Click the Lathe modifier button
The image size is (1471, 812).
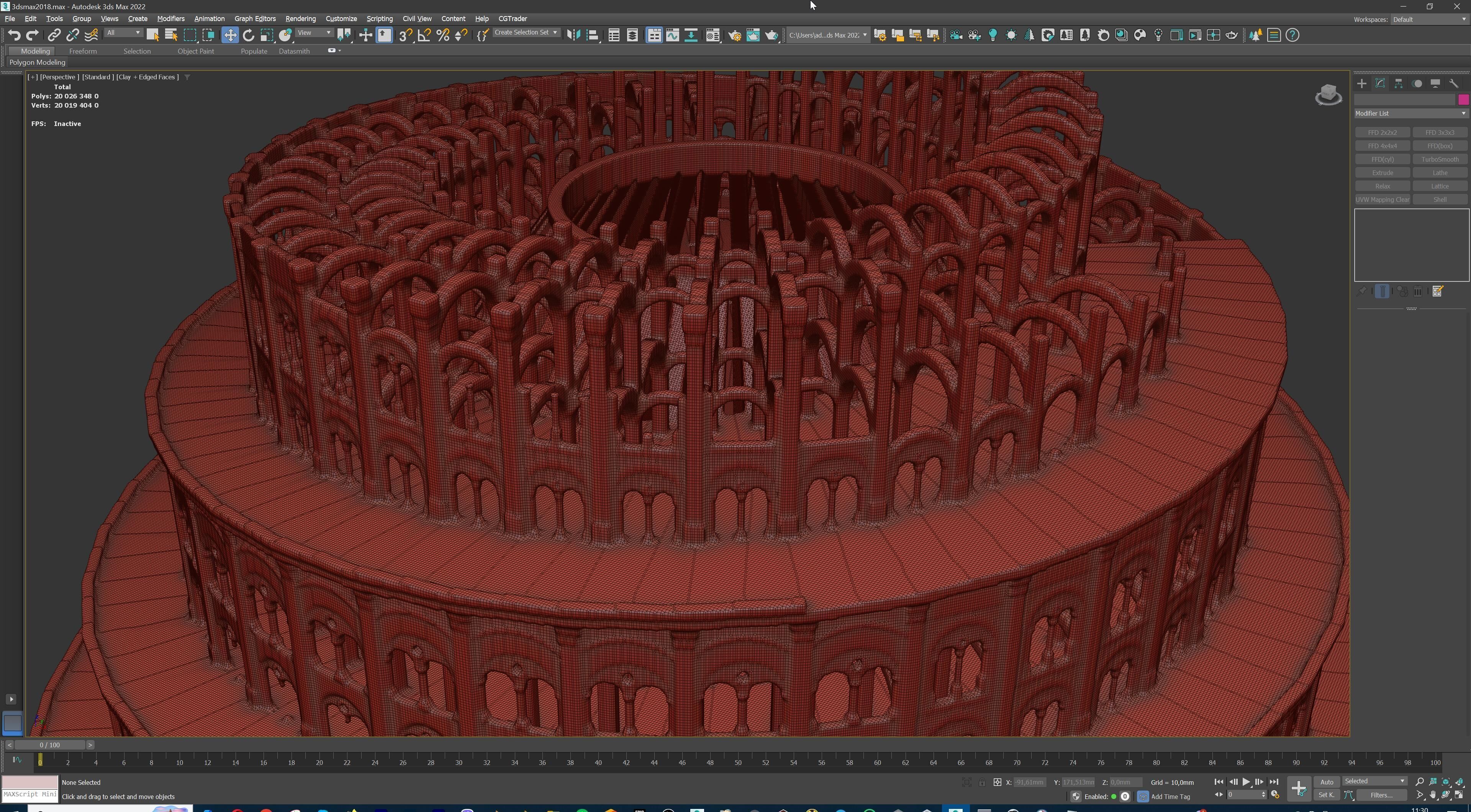[x=1440, y=173]
